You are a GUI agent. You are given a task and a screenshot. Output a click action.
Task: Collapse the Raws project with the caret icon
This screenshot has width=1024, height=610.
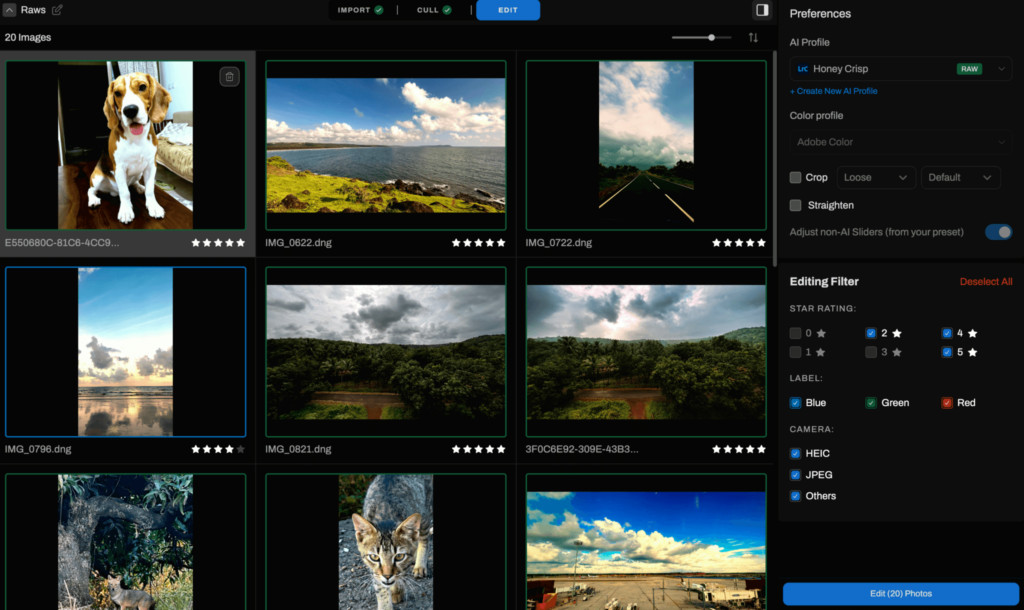point(9,10)
